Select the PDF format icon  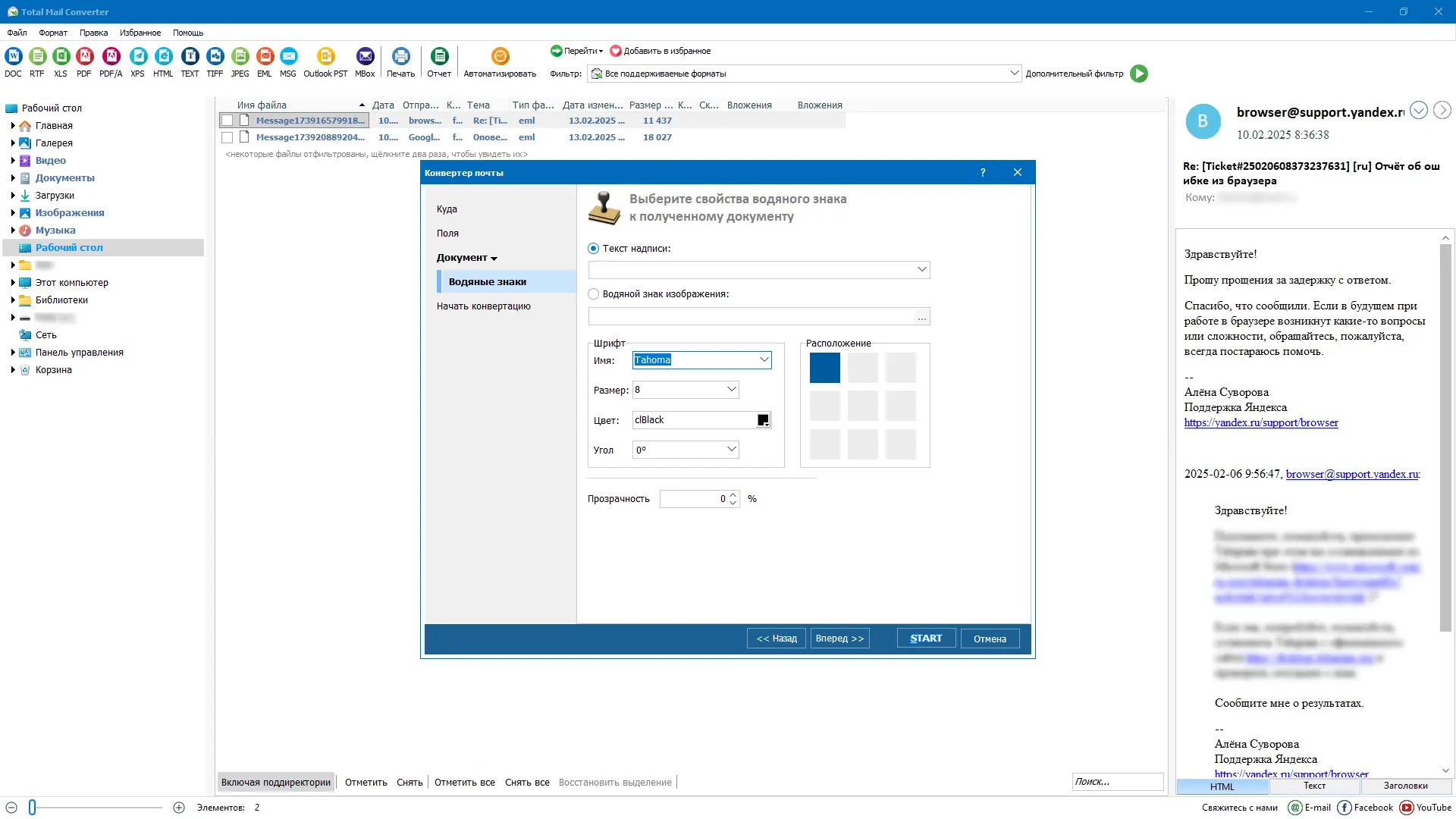[84, 56]
